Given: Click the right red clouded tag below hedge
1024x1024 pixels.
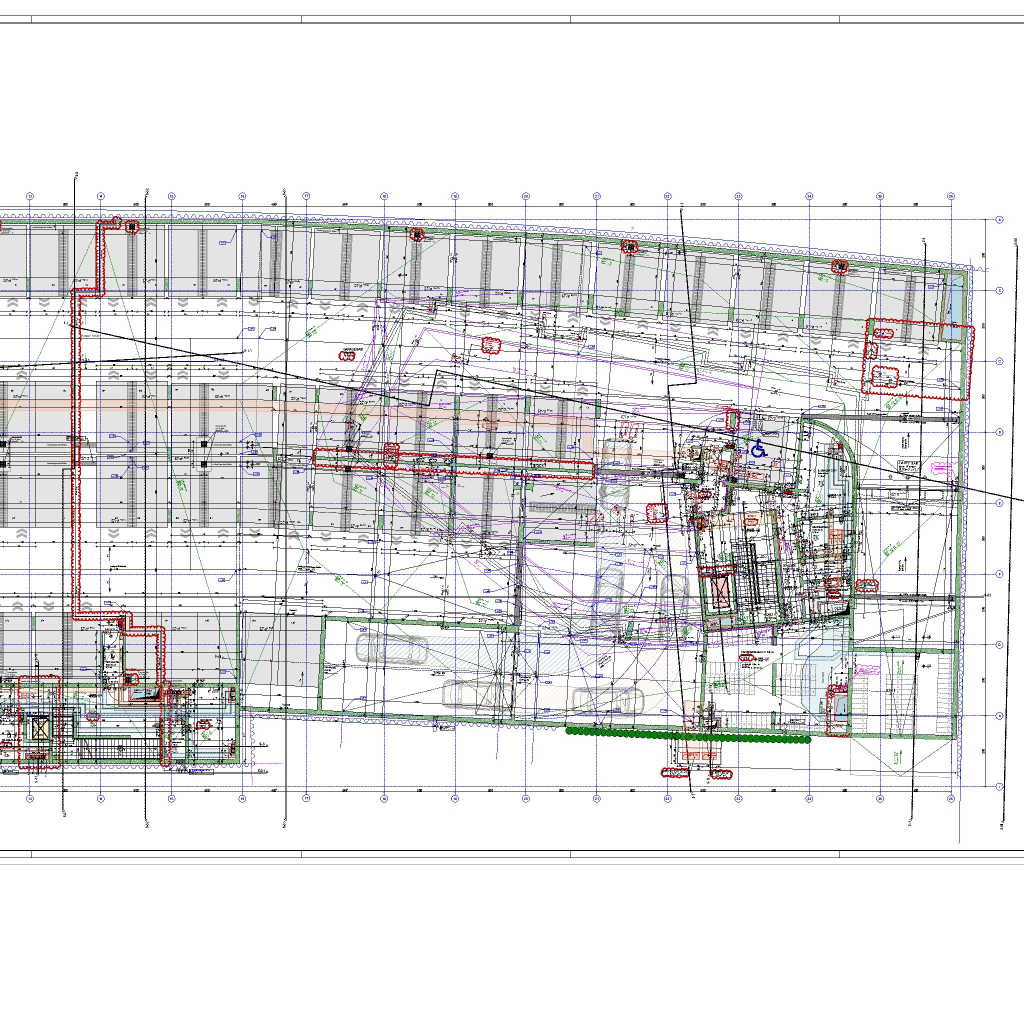Looking at the screenshot, I should click(x=720, y=774).
